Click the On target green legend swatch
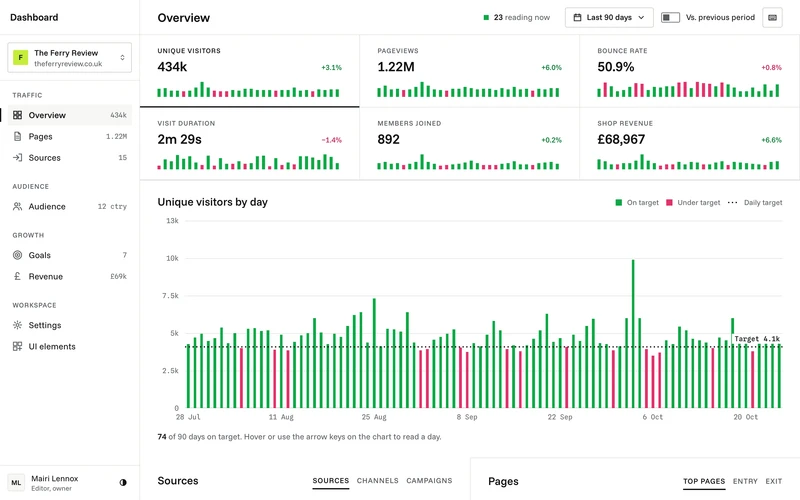 618,203
